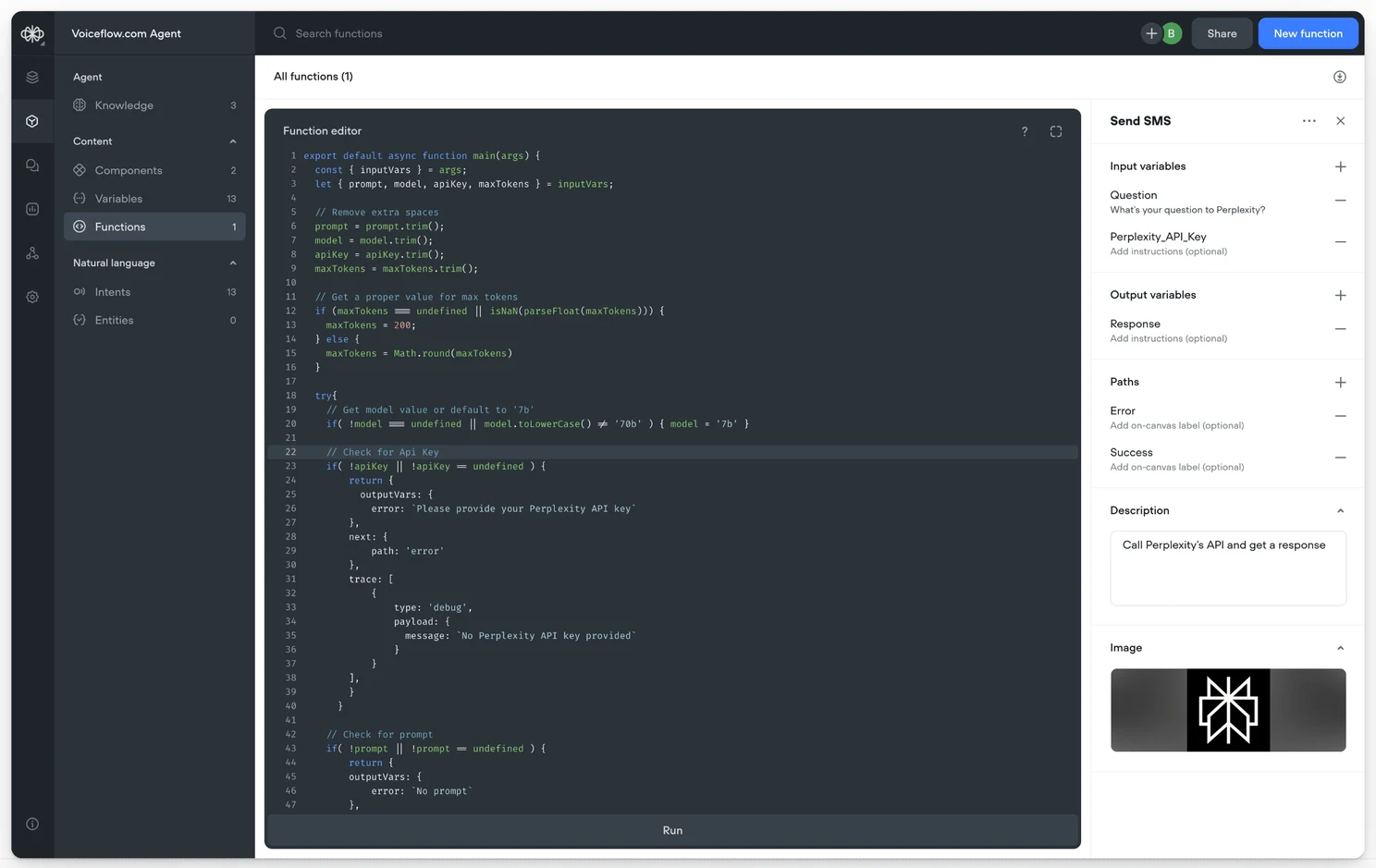
Task: Remove the Question input variable
Action: tap(1341, 201)
